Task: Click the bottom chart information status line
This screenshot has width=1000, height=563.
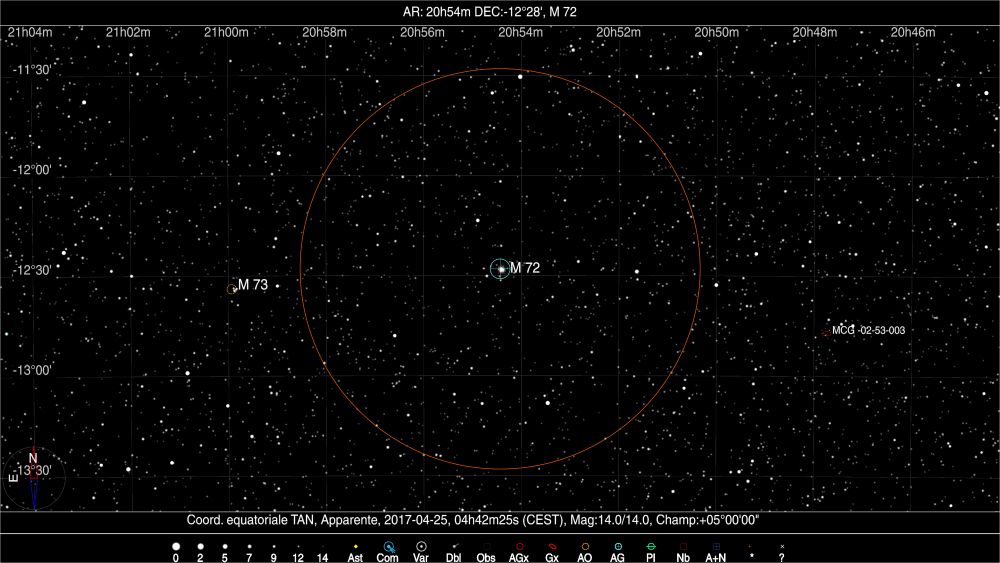Action: 480,521
